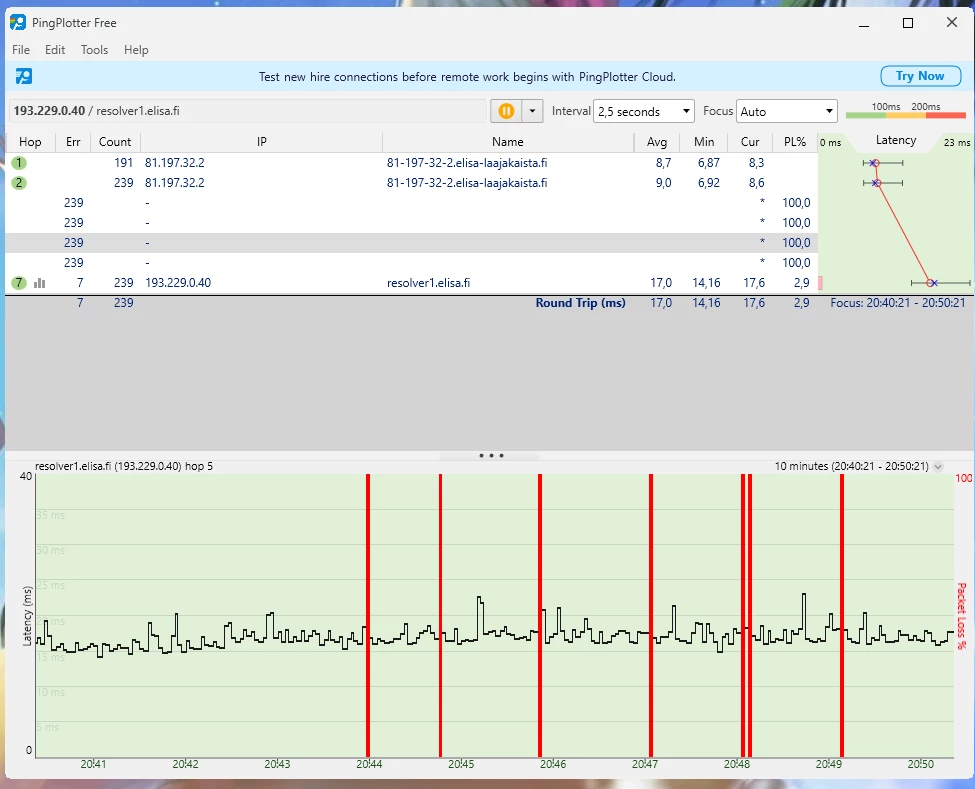Viewport: 975px width, 789px height.
Task: Click hostname 81-197-32-2.elisa-laajakaista.fi in hop 2 row
Action: pos(467,183)
